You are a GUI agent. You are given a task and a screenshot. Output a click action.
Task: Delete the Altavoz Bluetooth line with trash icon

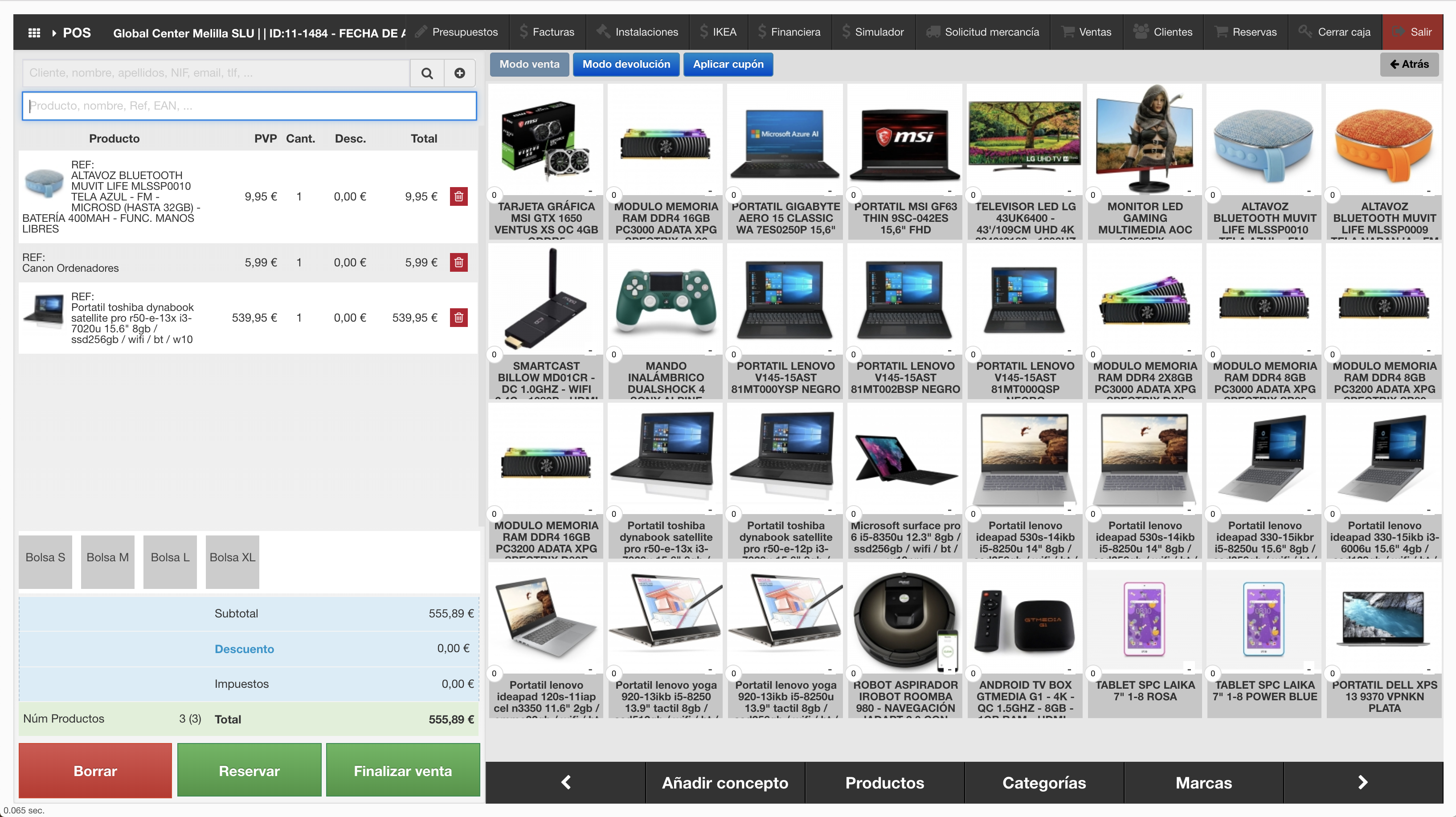[x=459, y=196]
